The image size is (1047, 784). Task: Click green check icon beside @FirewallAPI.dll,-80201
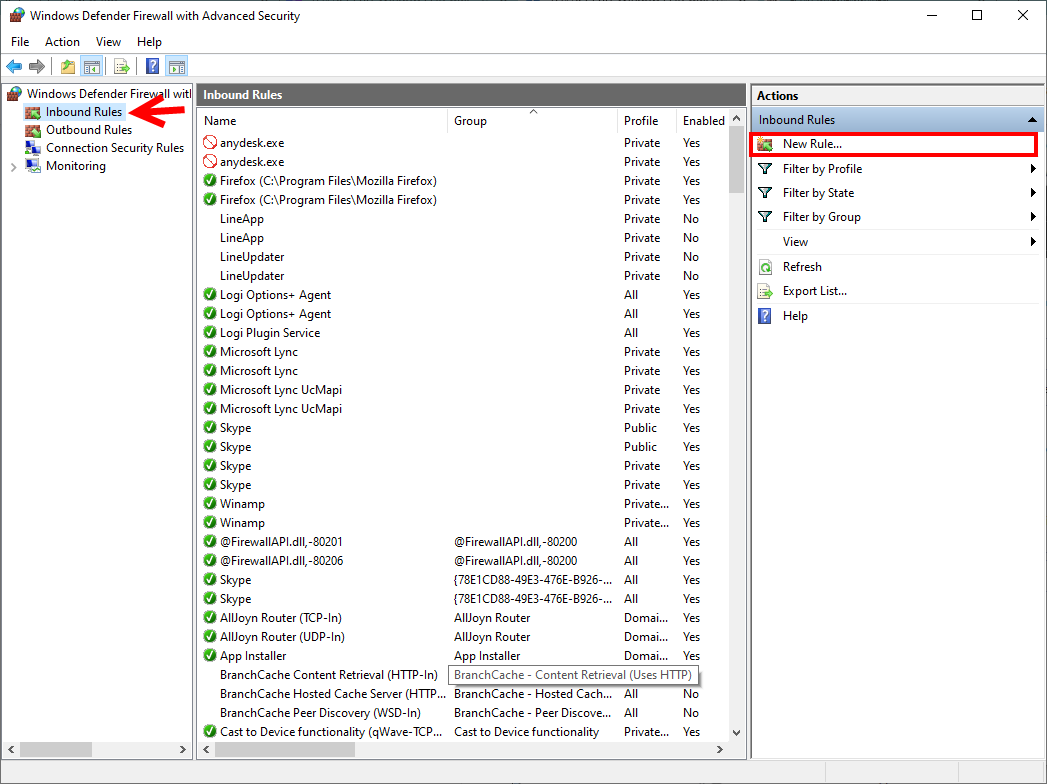[210, 541]
